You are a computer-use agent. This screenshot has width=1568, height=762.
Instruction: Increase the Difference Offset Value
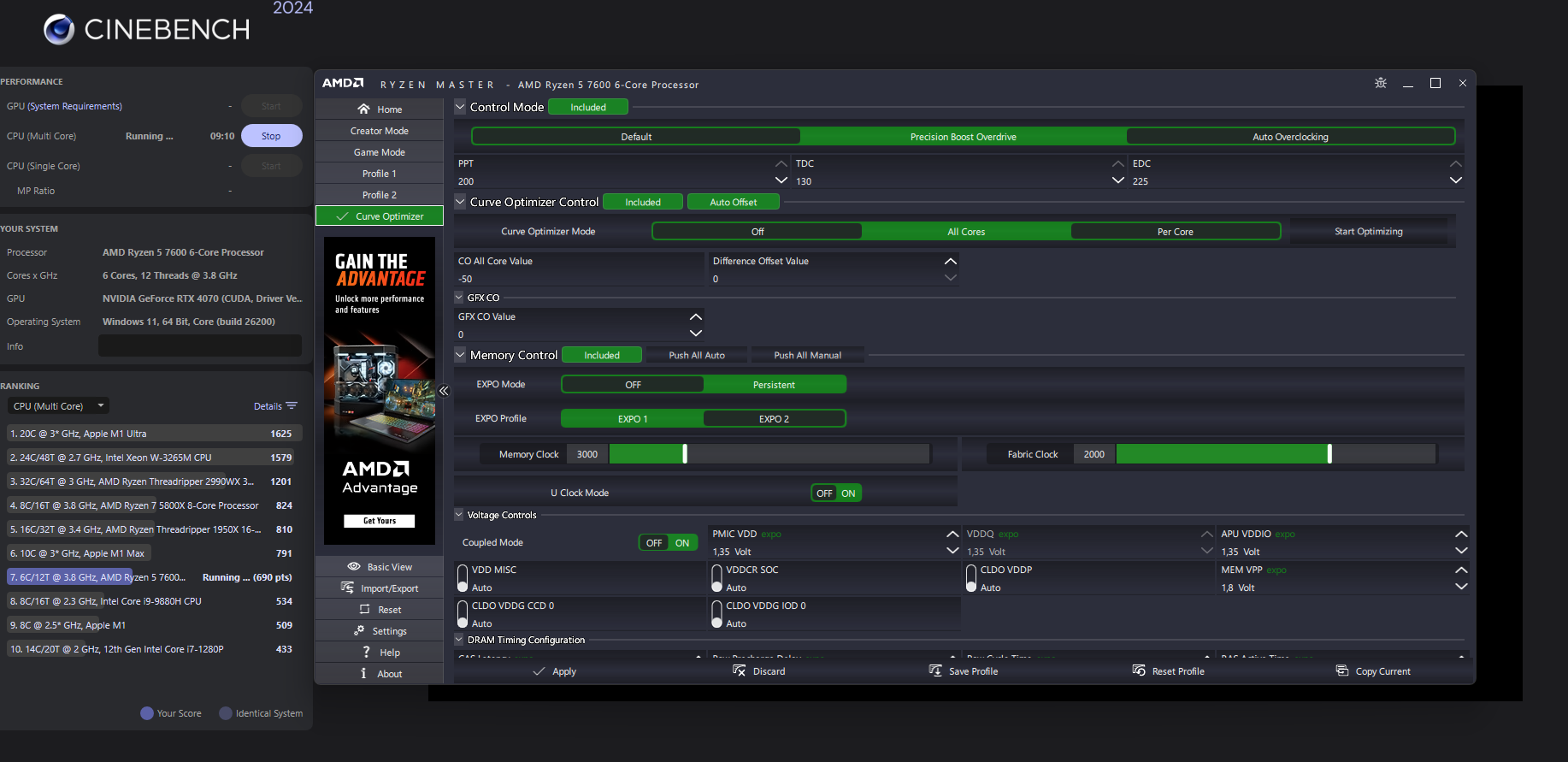click(x=950, y=261)
